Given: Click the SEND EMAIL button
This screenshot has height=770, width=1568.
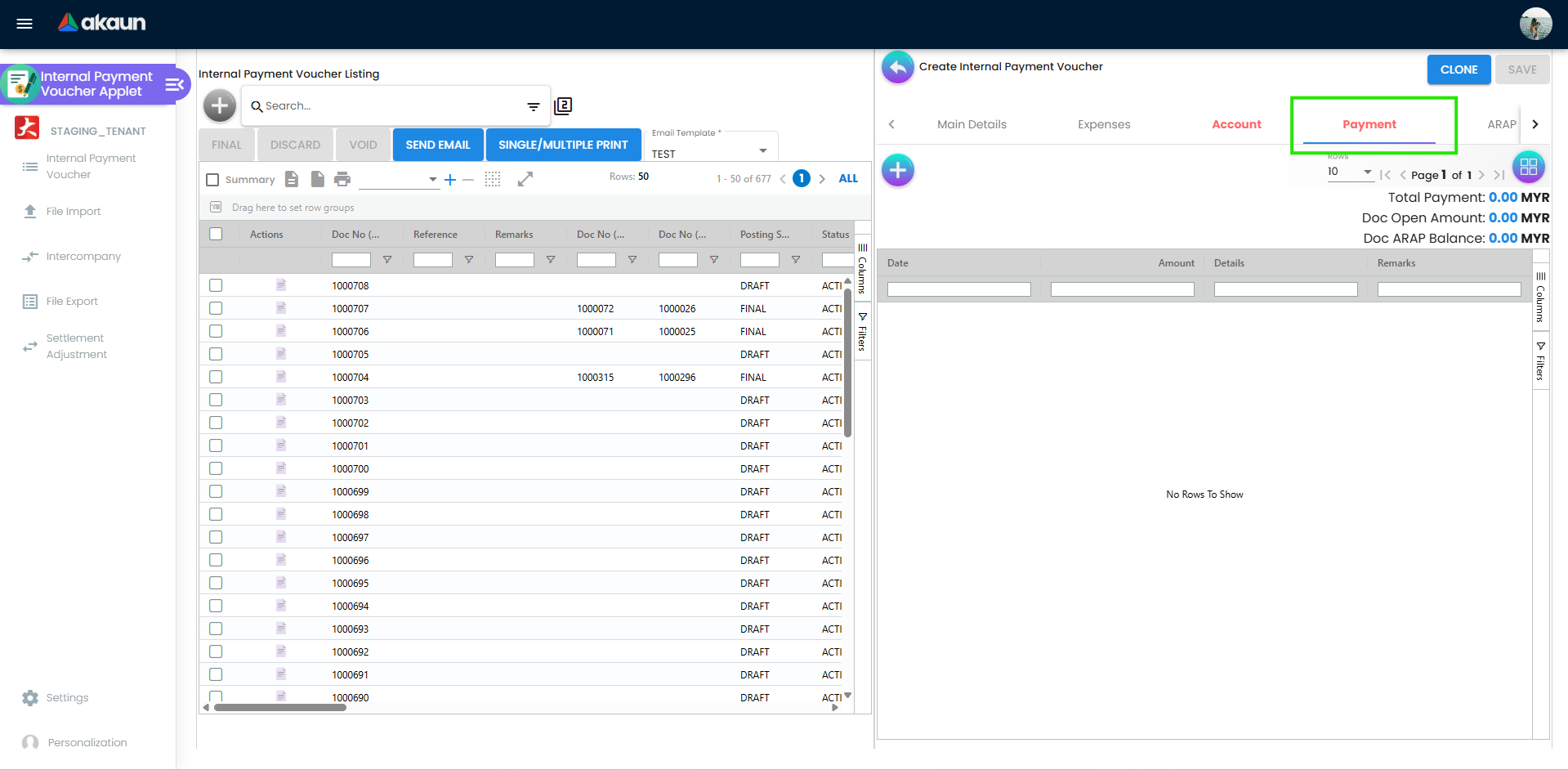Looking at the screenshot, I should (x=437, y=144).
